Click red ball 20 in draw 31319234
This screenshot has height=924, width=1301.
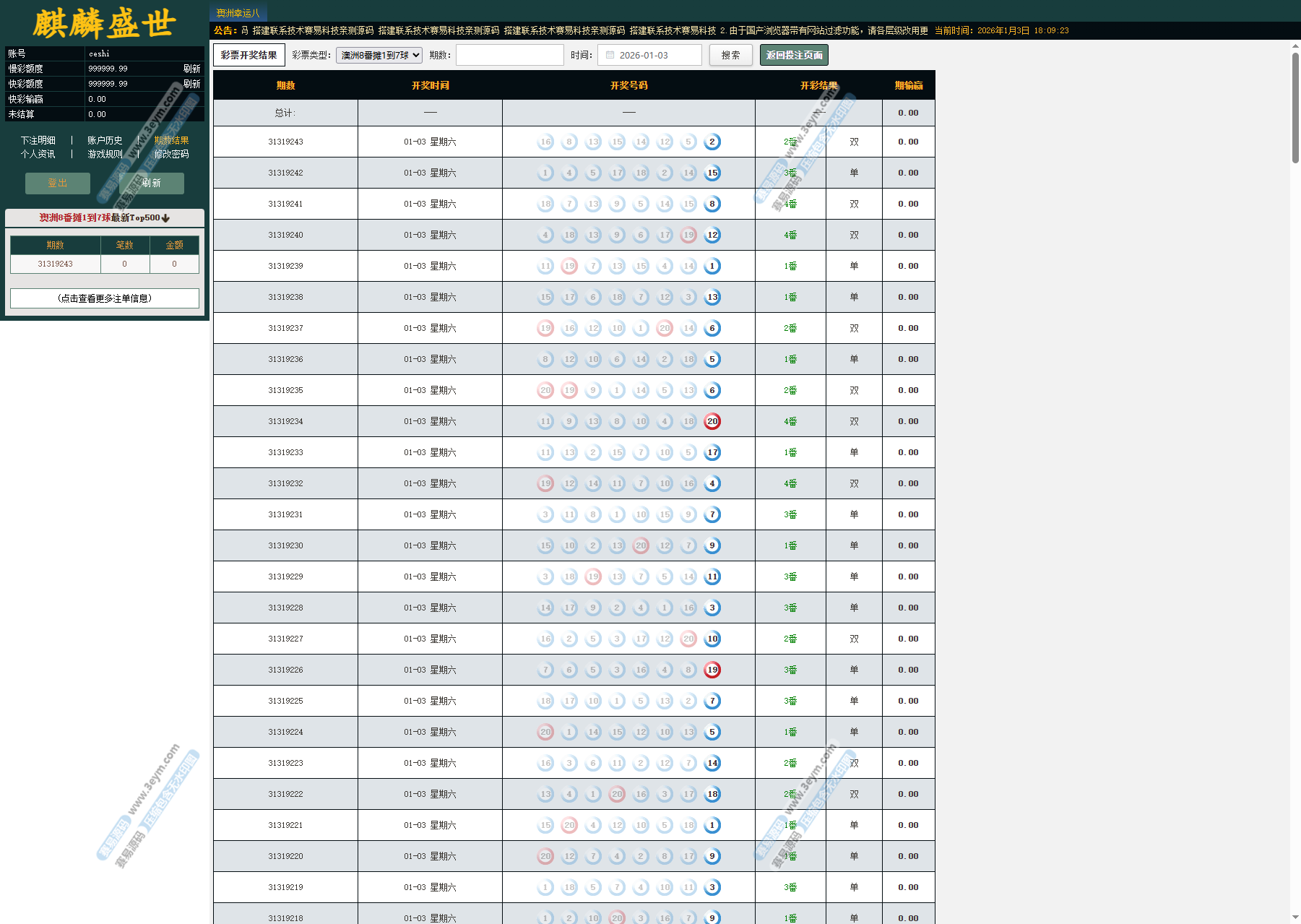(712, 421)
